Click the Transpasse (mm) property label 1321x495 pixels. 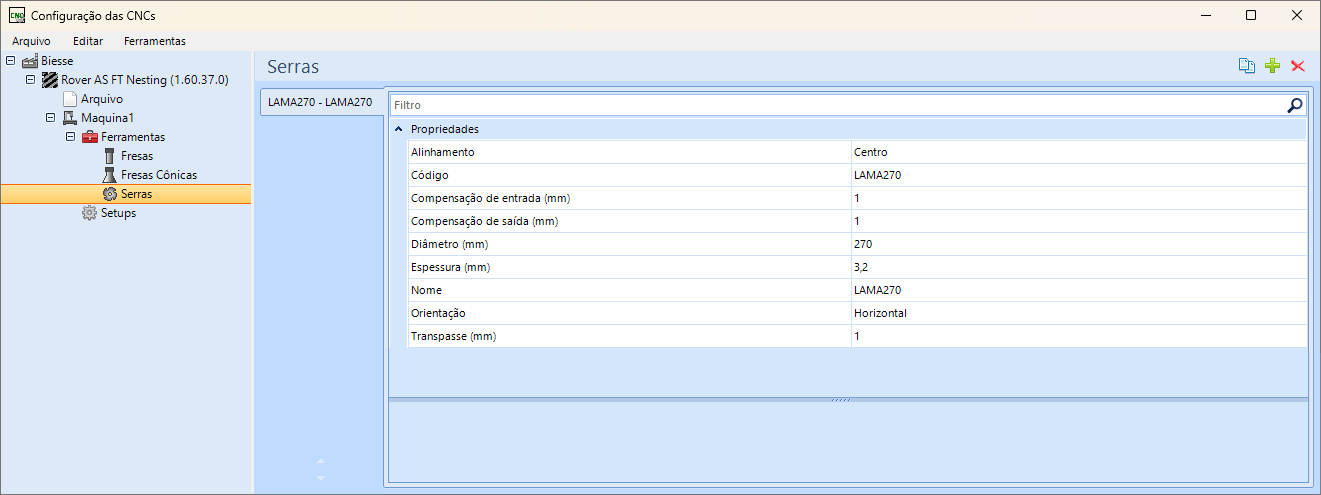point(454,336)
